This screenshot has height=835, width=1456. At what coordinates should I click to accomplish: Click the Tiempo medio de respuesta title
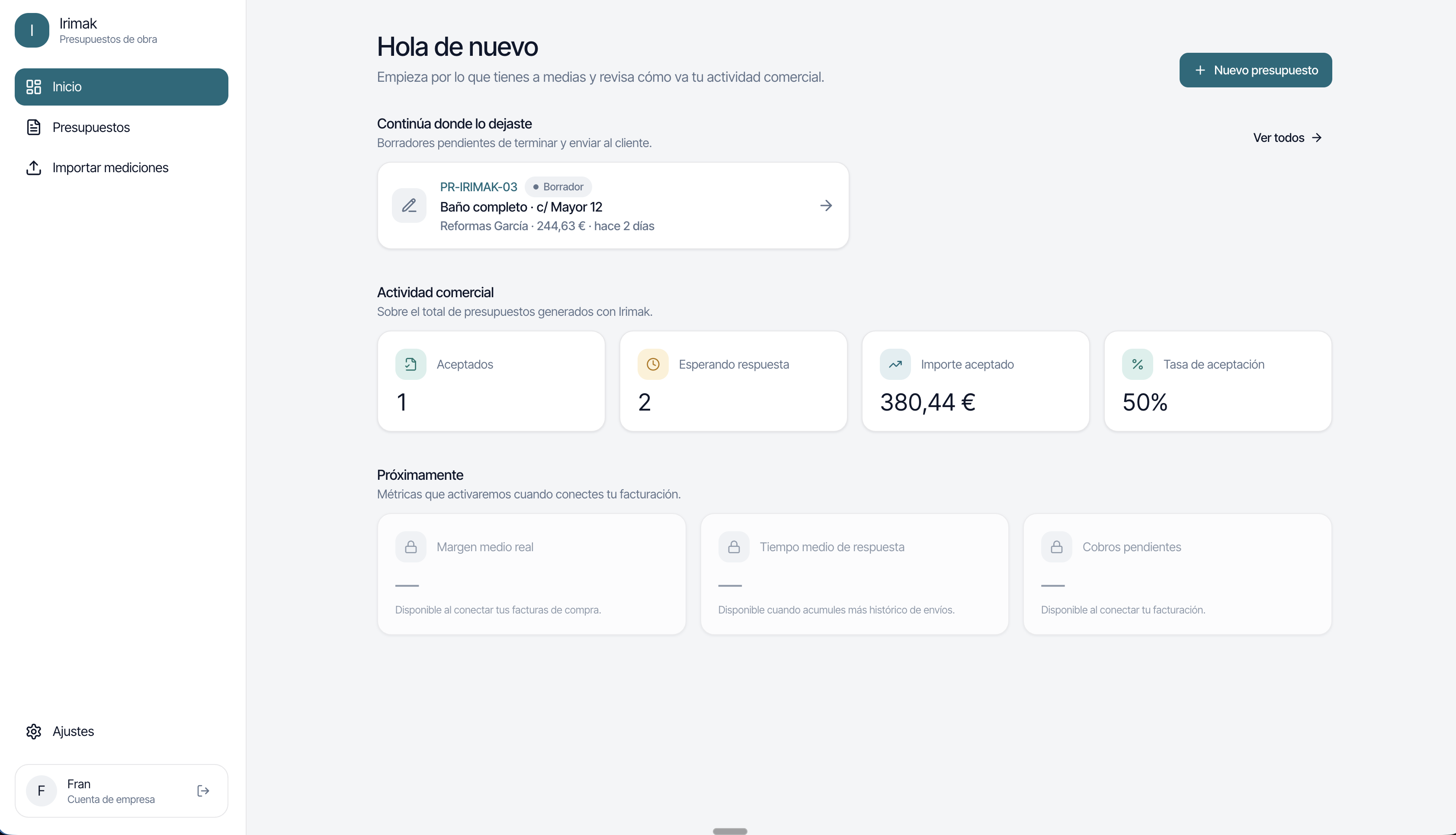[x=832, y=547]
